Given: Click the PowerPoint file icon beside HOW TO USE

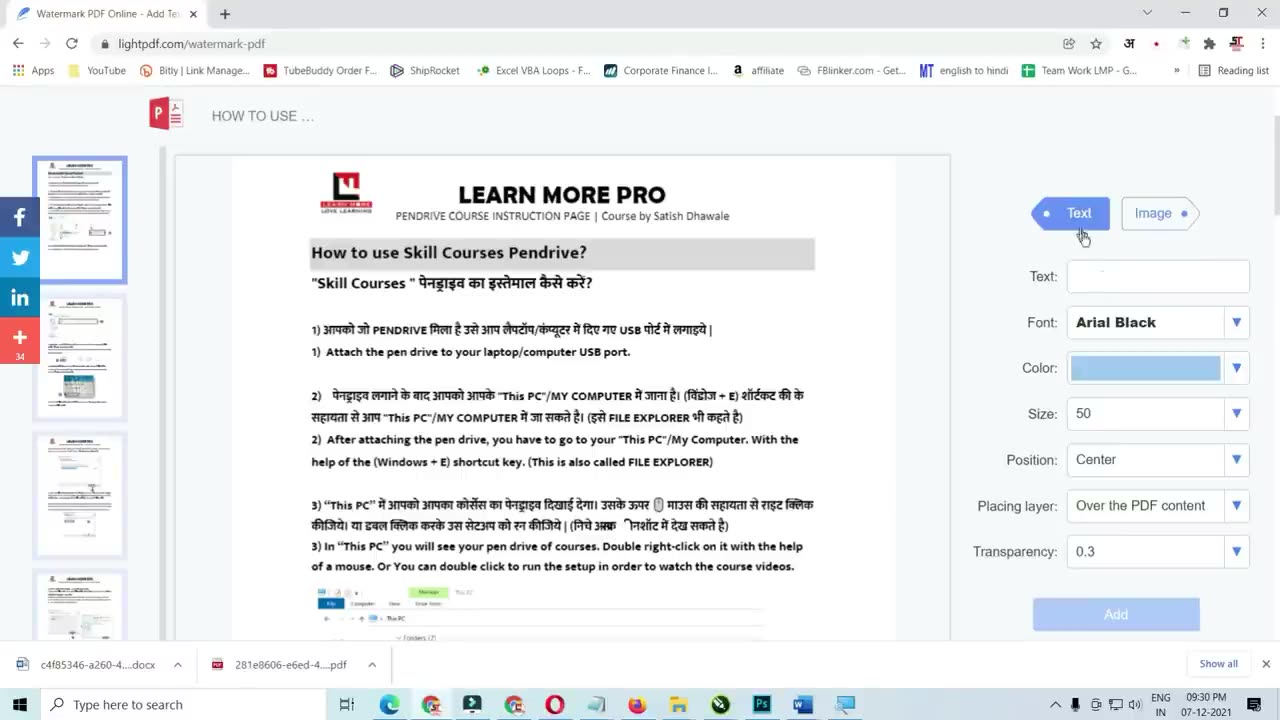Looking at the screenshot, I should [x=166, y=114].
